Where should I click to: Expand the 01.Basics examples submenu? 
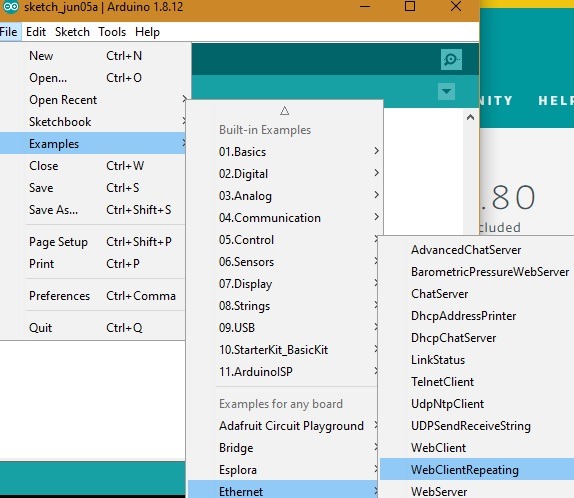(285, 152)
